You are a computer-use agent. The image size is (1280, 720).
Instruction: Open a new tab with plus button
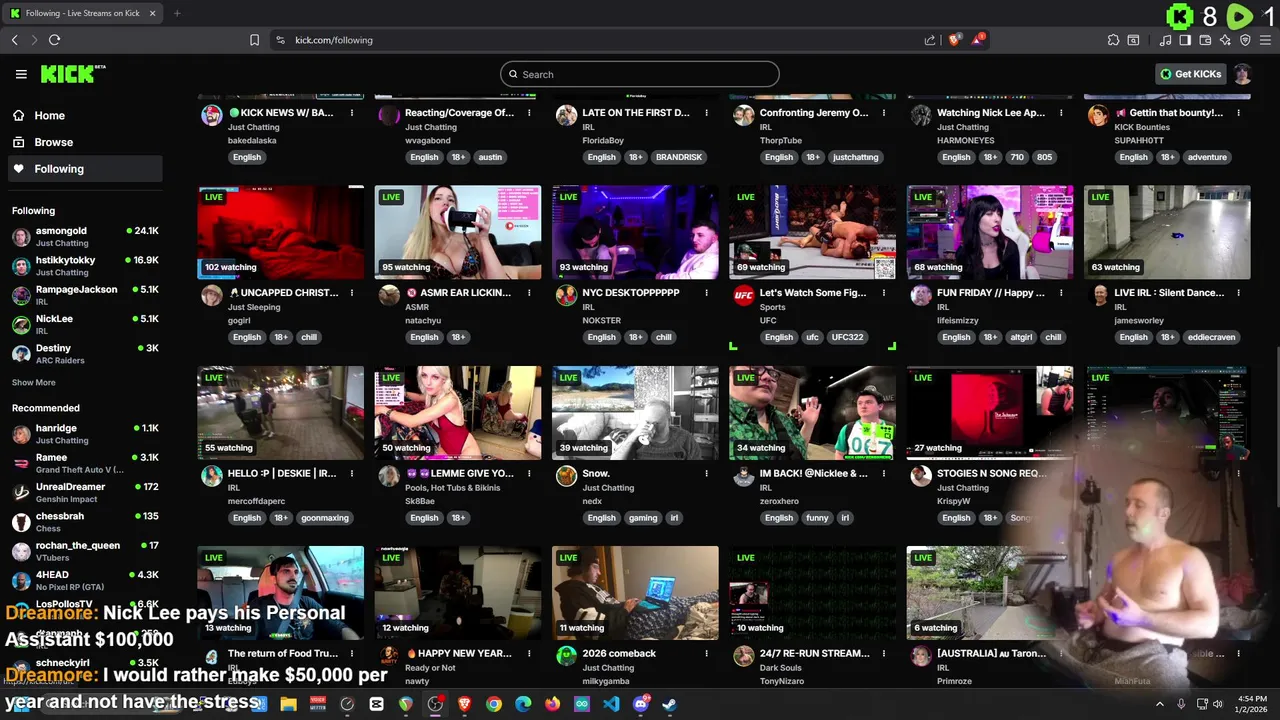coord(177,13)
